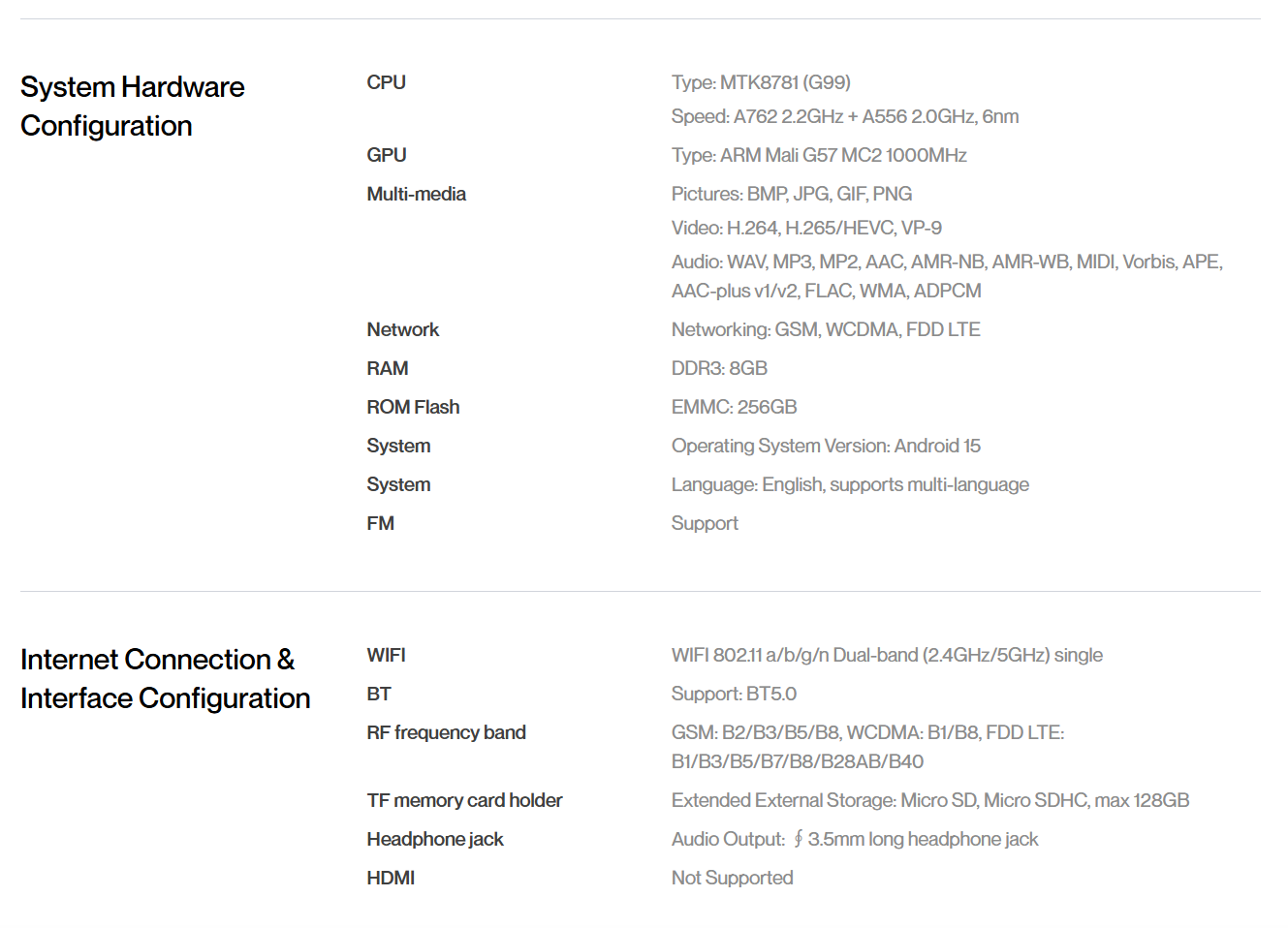Image resolution: width=1288 pixels, height=928 pixels.
Task: Click the DDR3: 8GB RAM value
Action: (x=719, y=369)
